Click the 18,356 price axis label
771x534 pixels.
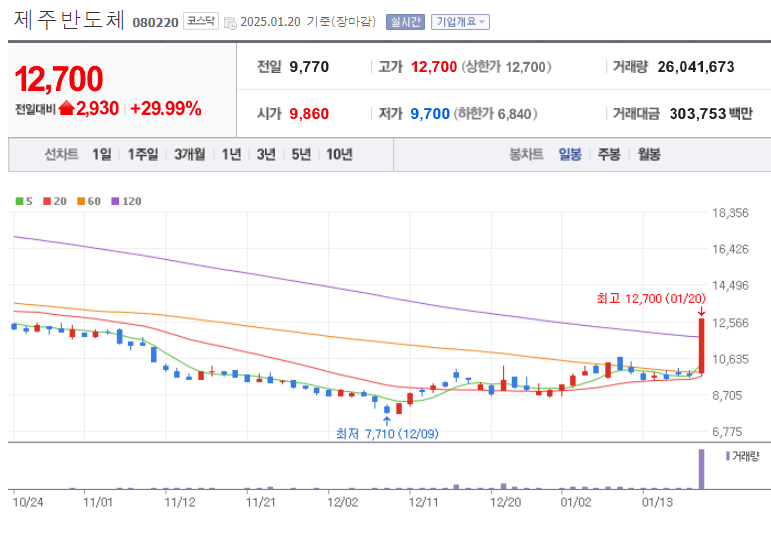[x=730, y=213]
